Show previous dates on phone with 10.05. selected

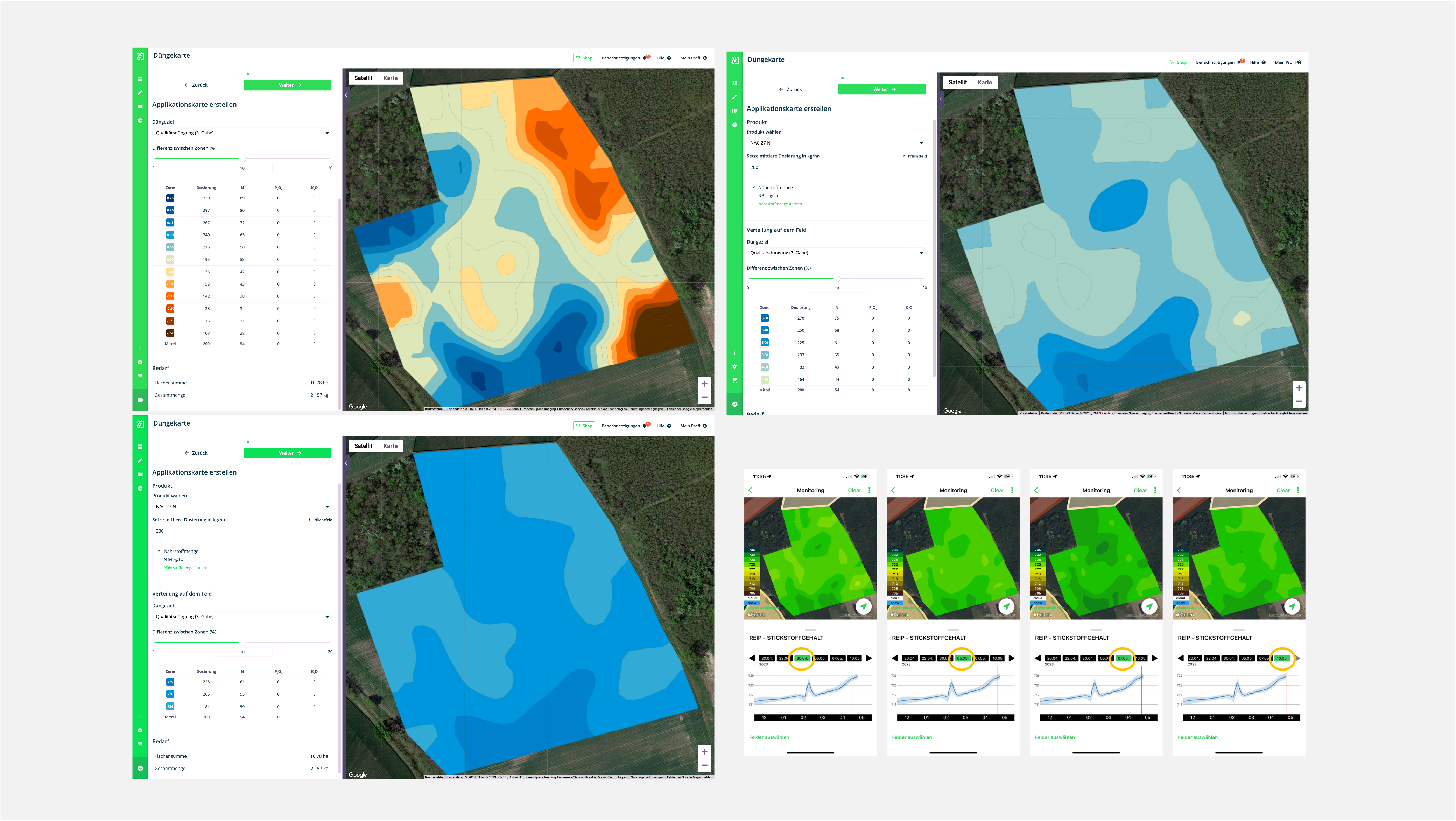(x=1181, y=658)
